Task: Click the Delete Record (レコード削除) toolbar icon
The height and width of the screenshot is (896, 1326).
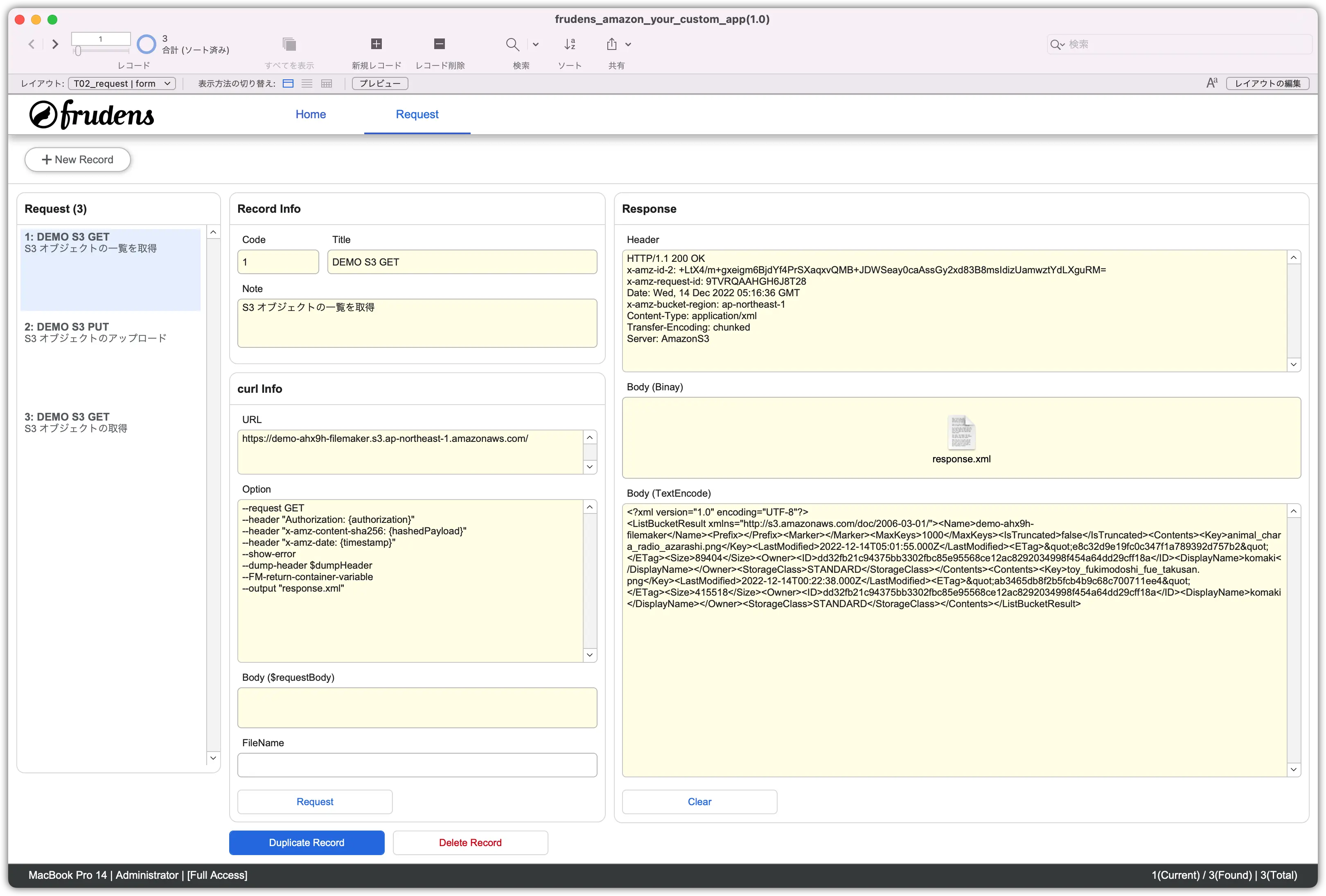Action: coord(439,44)
